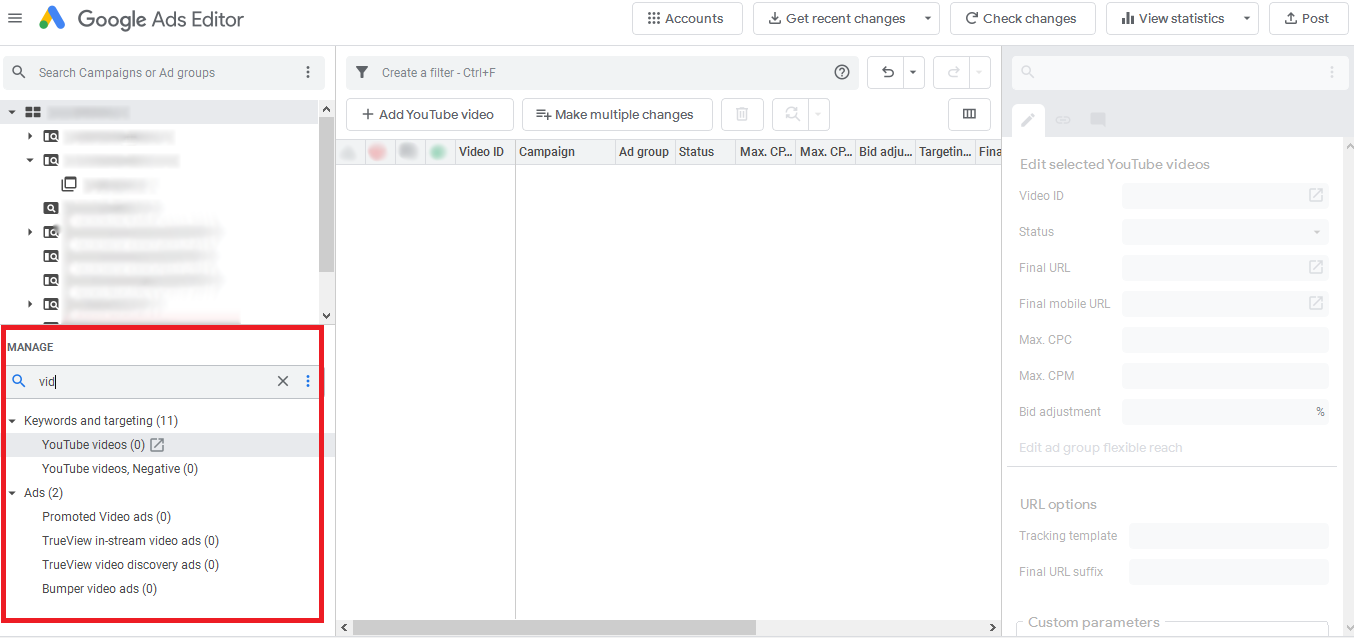Click Get recent changes button
The width and height of the screenshot is (1354, 638).
pos(836,18)
